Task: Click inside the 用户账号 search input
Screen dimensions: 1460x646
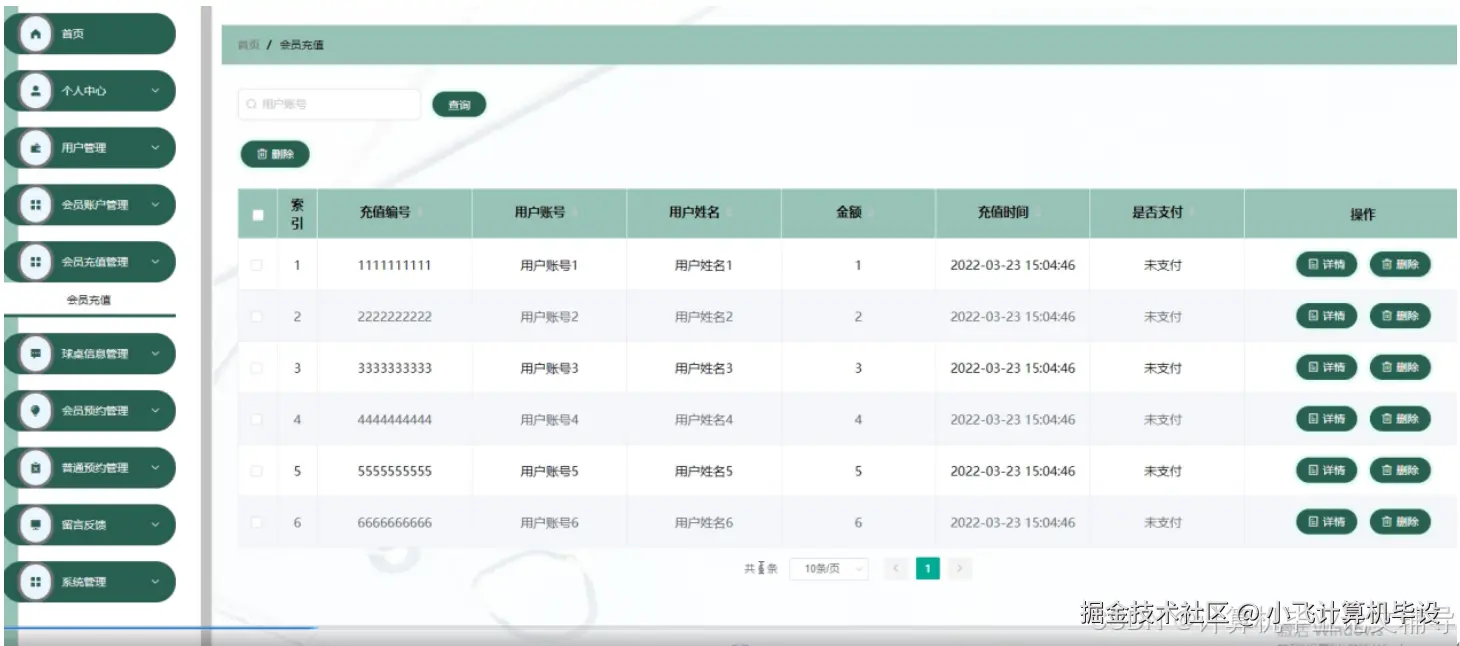Action: [x=330, y=103]
